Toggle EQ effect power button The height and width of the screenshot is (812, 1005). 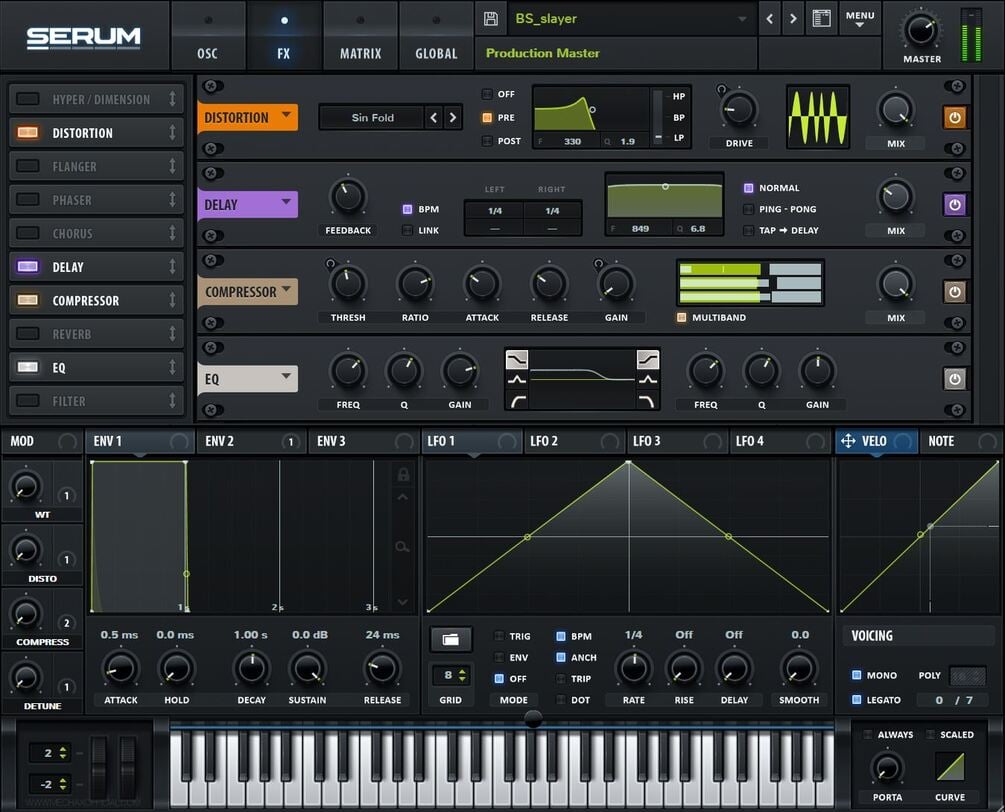(954, 379)
